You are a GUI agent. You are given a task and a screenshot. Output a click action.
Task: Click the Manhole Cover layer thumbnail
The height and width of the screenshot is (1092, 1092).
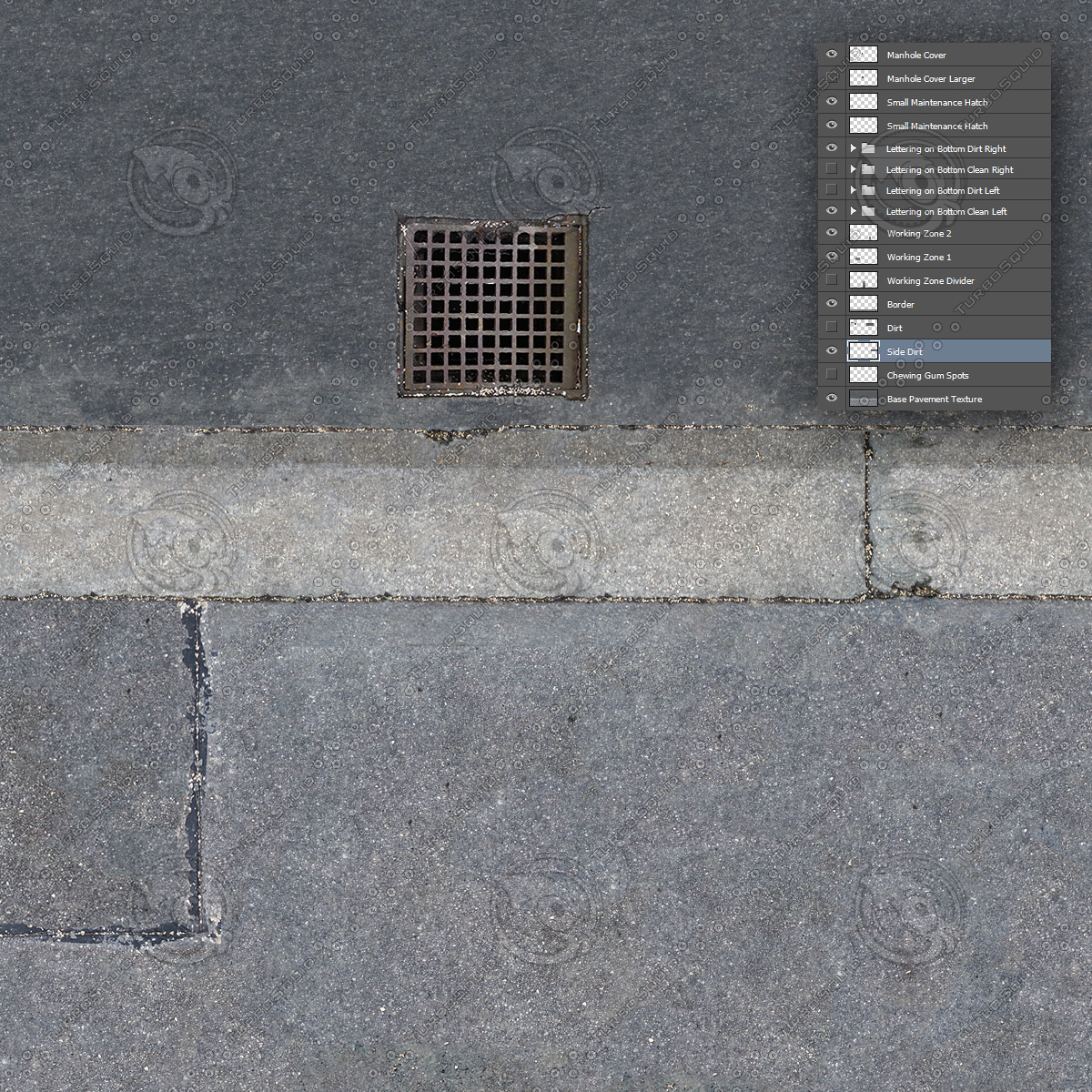coord(862,54)
